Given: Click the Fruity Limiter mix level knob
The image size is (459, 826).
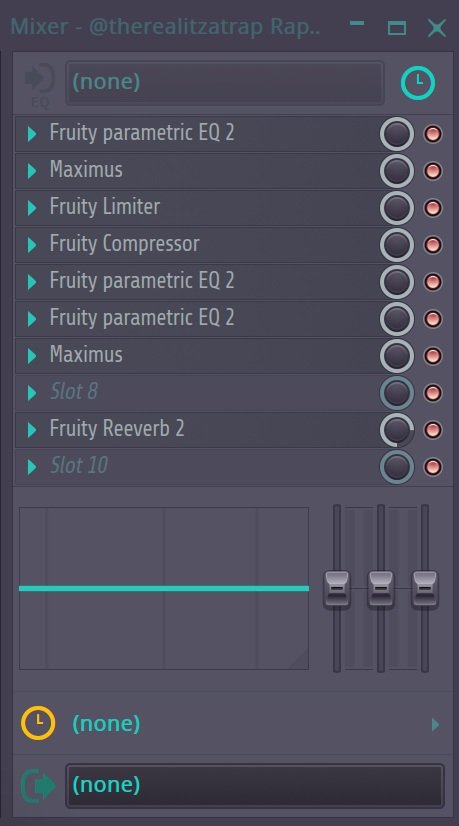Looking at the screenshot, I should click(397, 208).
